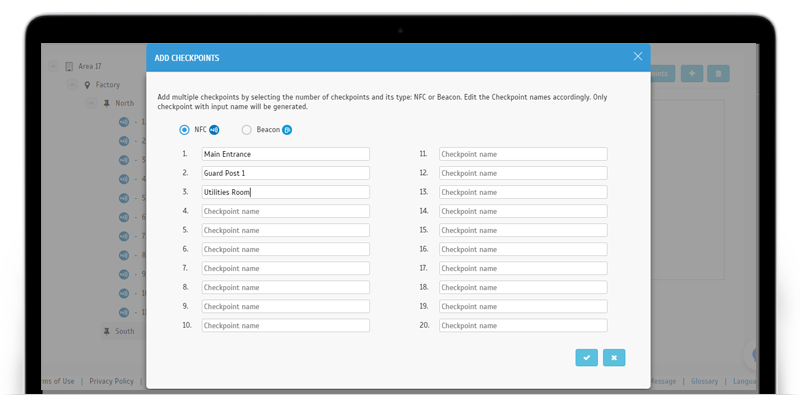The height and width of the screenshot is (395, 800).
Task: Click NFC icon of checkpoint 5 in tree
Action: (123, 198)
